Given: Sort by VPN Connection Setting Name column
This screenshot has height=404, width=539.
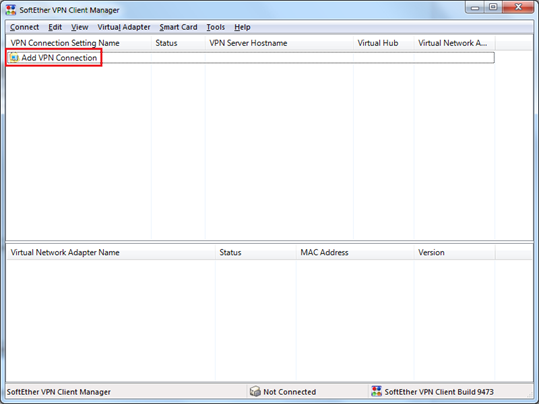Looking at the screenshot, I should pyautogui.click(x=79, y=43).
